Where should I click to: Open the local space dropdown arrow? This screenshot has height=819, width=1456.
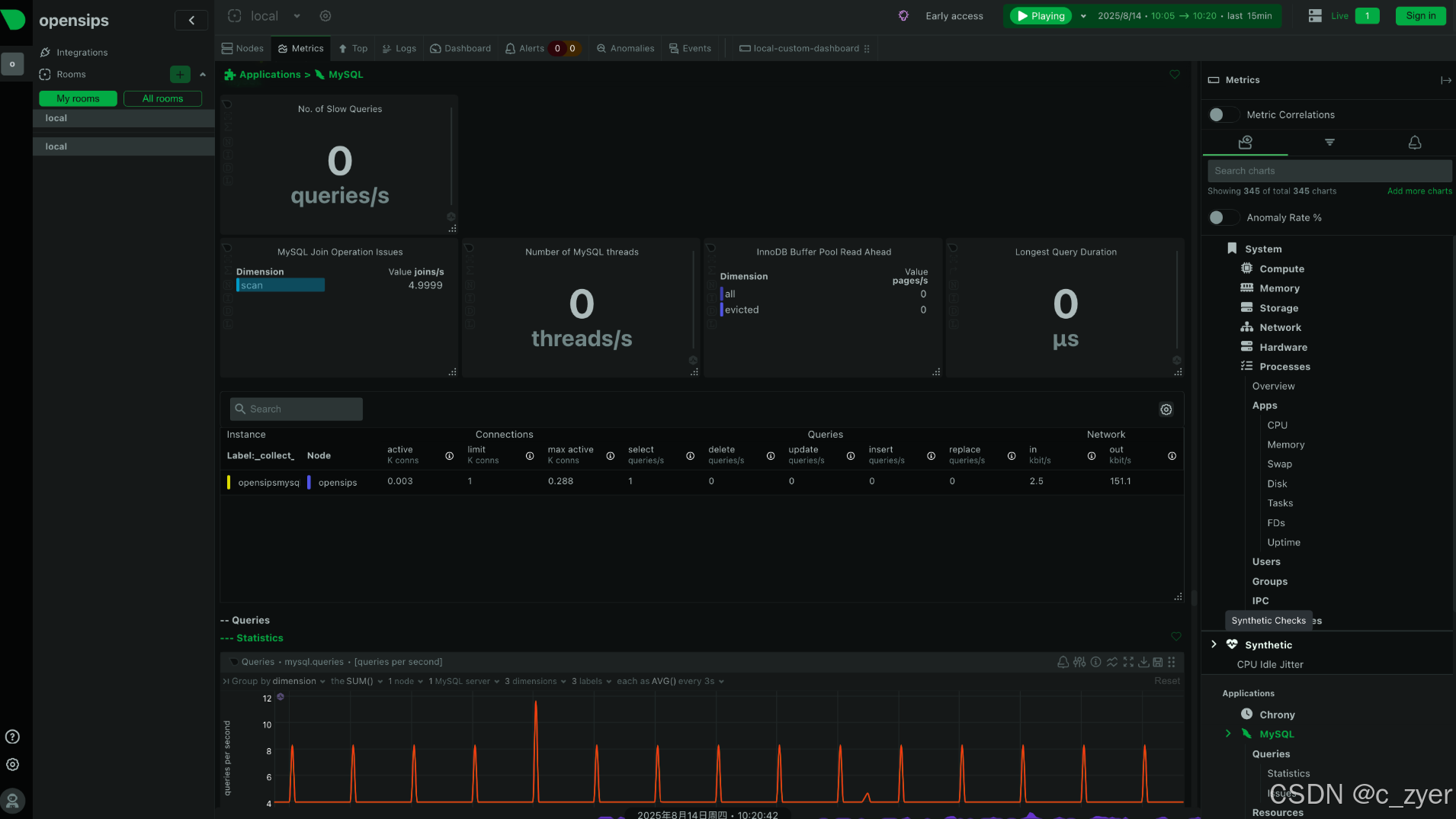pyautogui.click(x=297, y=16)
